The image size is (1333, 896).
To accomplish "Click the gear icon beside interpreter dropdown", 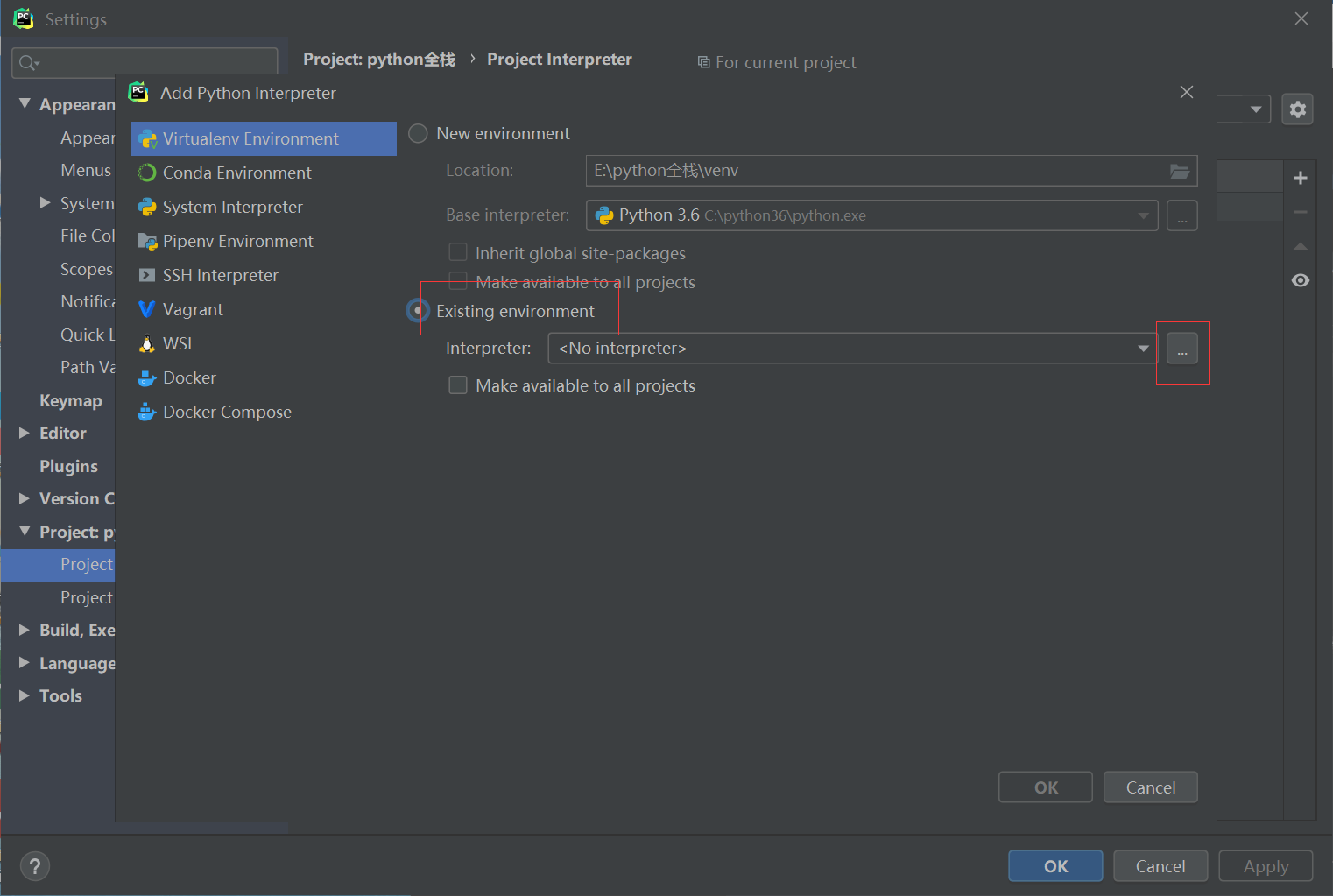I will [x=1297, y=109].
